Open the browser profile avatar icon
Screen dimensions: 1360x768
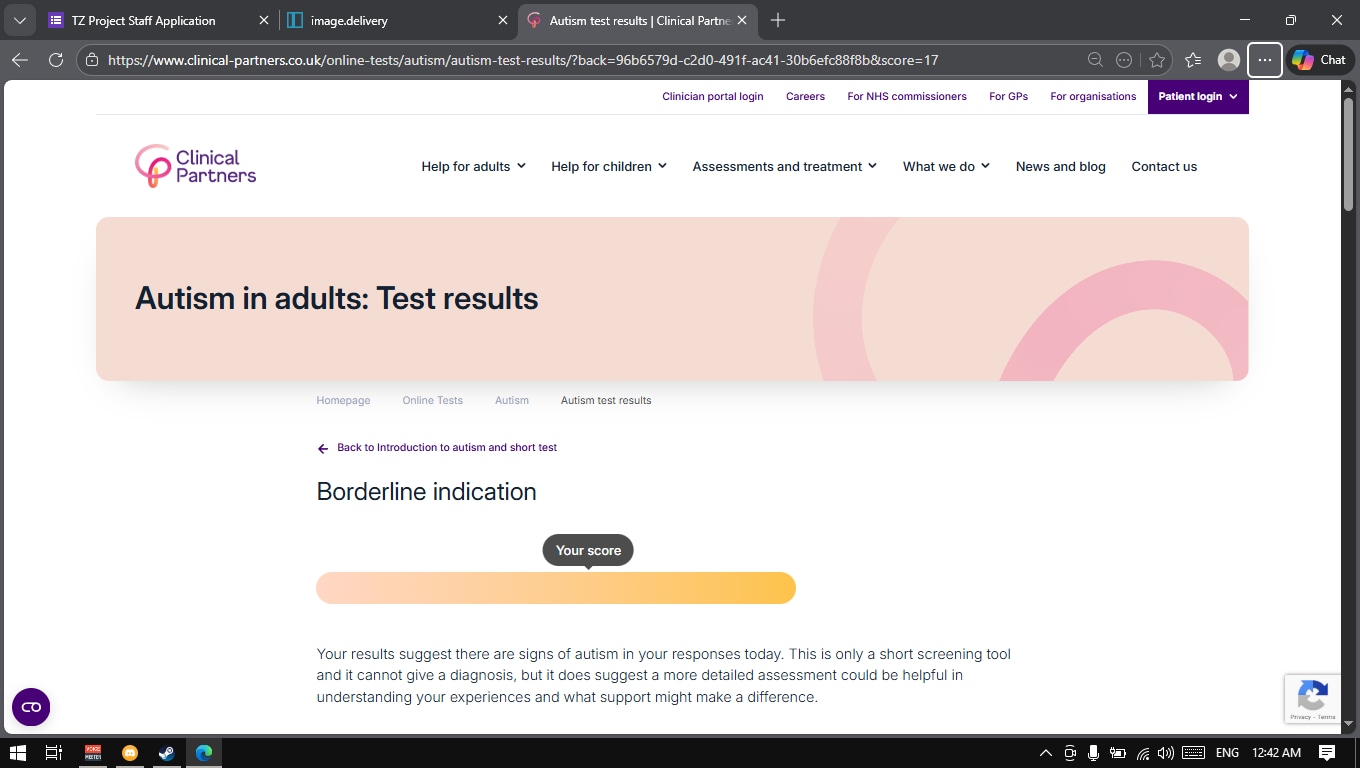pyautogui.click(x=1229, y=60)
